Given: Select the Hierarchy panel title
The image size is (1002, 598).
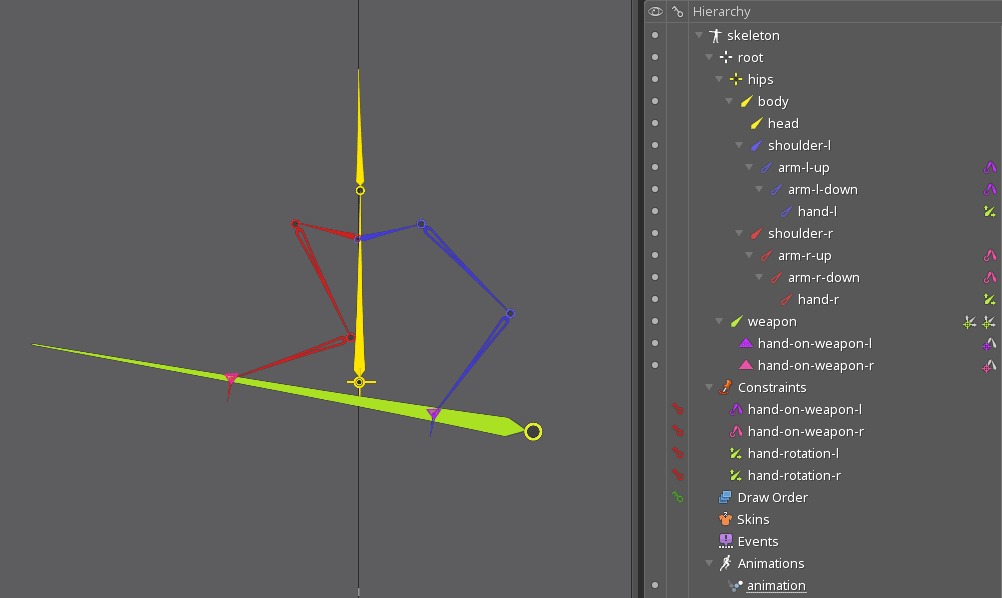Looking at the screenshot, I should (x=721, y=12).
